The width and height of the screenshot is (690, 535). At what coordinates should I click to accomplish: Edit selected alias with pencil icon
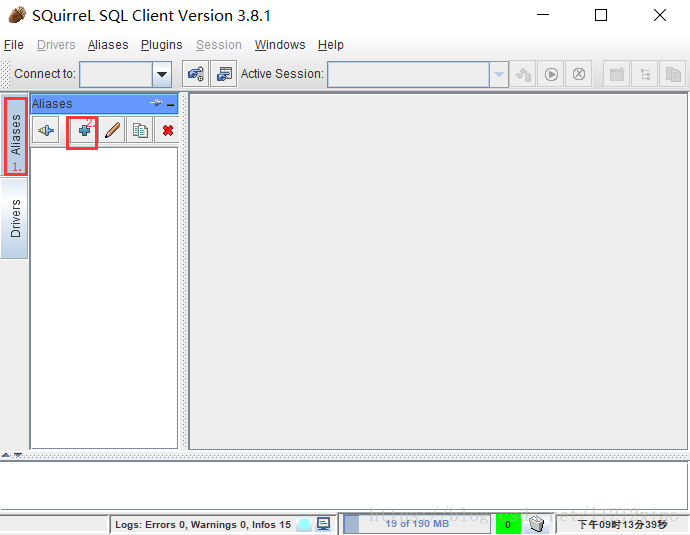coord(112,130)
